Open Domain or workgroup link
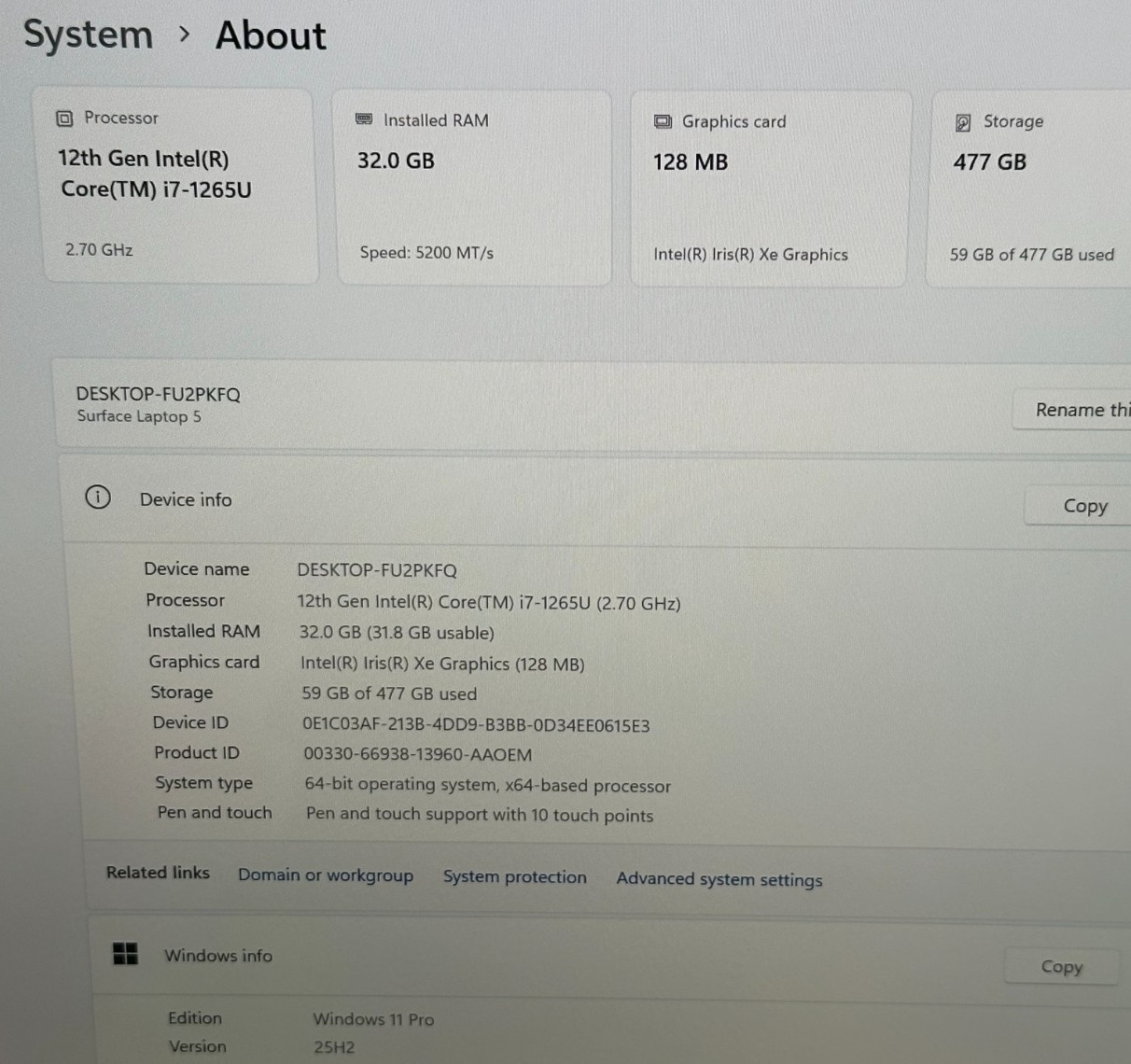 (326, 875)
